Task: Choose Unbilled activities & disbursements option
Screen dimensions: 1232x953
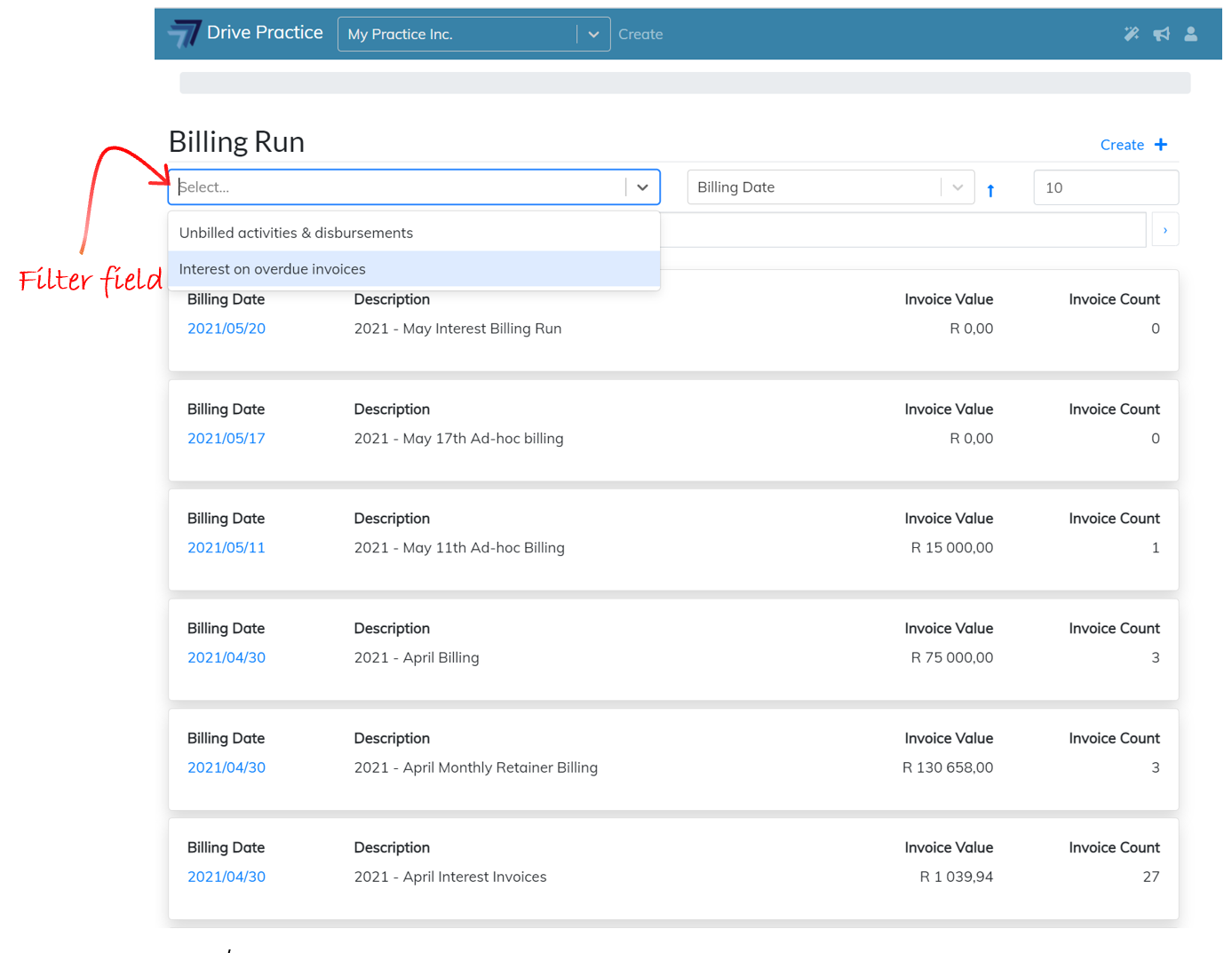Action: pos(414,233)
